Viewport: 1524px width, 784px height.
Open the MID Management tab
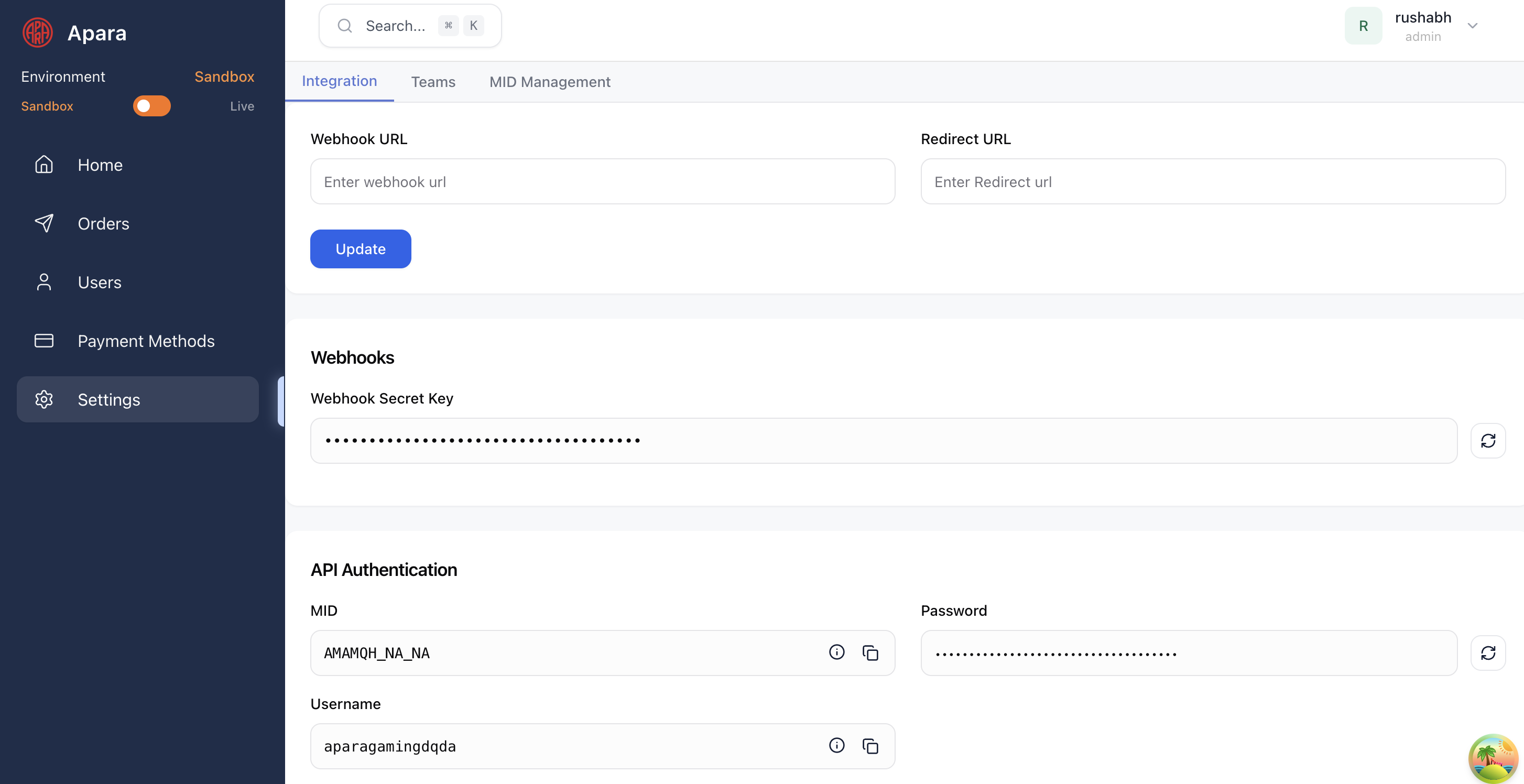pyautogui.click(x=550, y=82)
